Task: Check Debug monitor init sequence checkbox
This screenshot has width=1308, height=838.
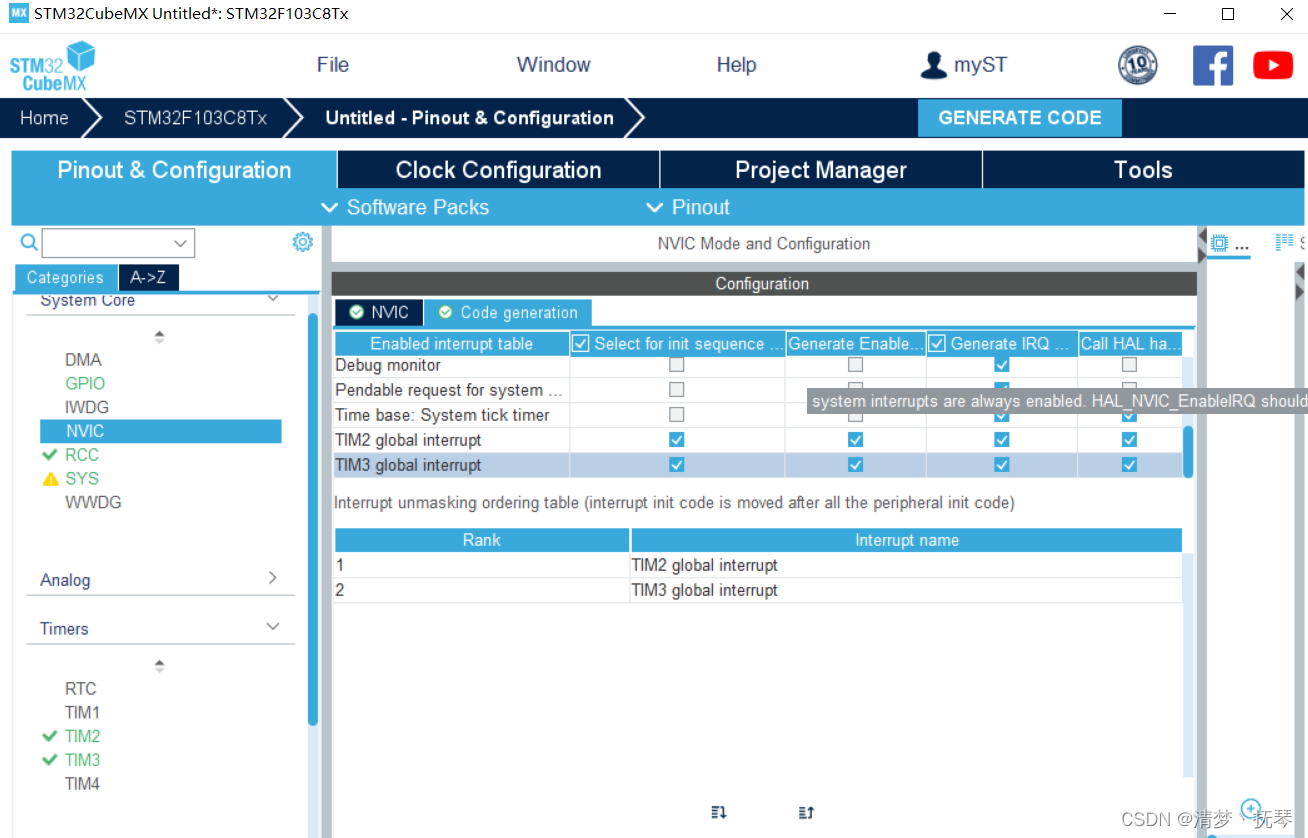Action: (x=677, y=365)
